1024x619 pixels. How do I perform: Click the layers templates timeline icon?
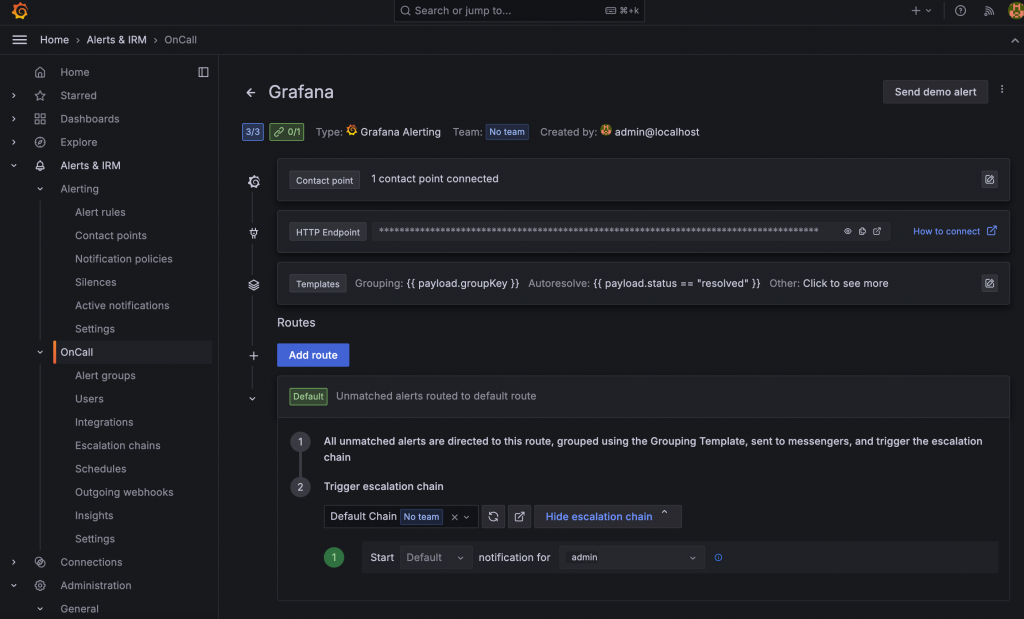pos(254,285)
